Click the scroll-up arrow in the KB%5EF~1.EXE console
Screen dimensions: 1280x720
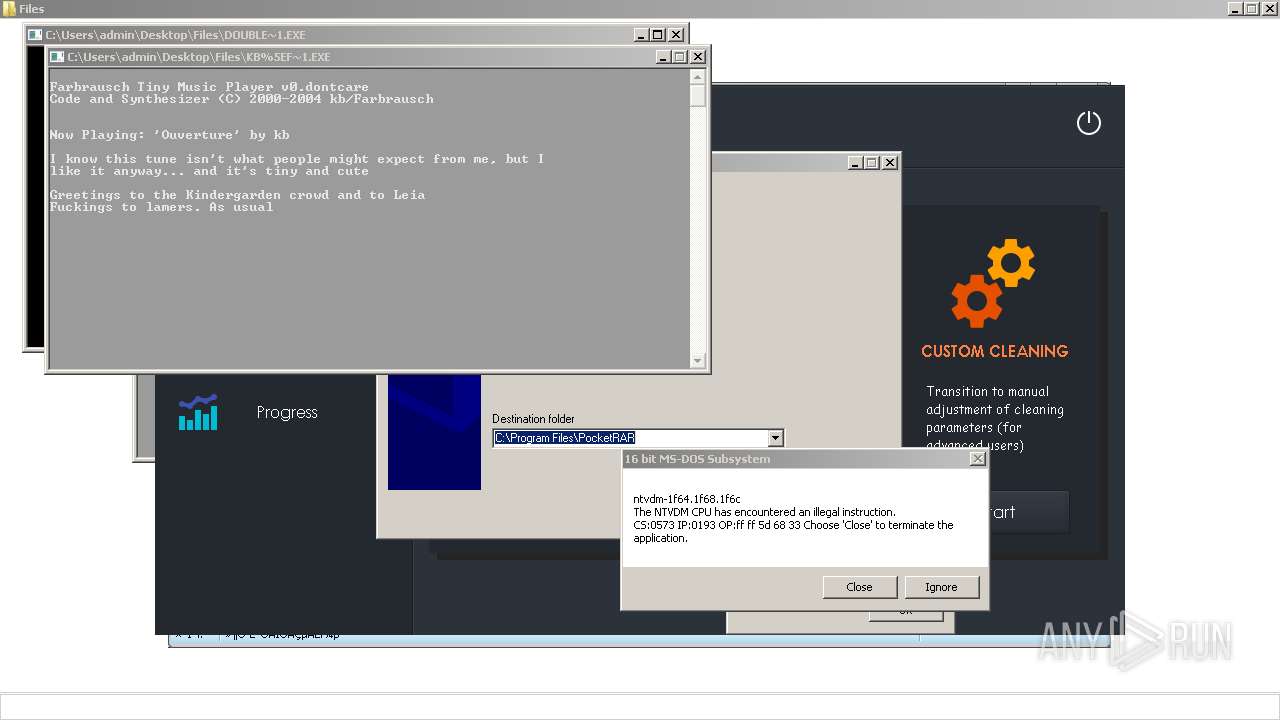pyautogui.click(x=698, y=75)
